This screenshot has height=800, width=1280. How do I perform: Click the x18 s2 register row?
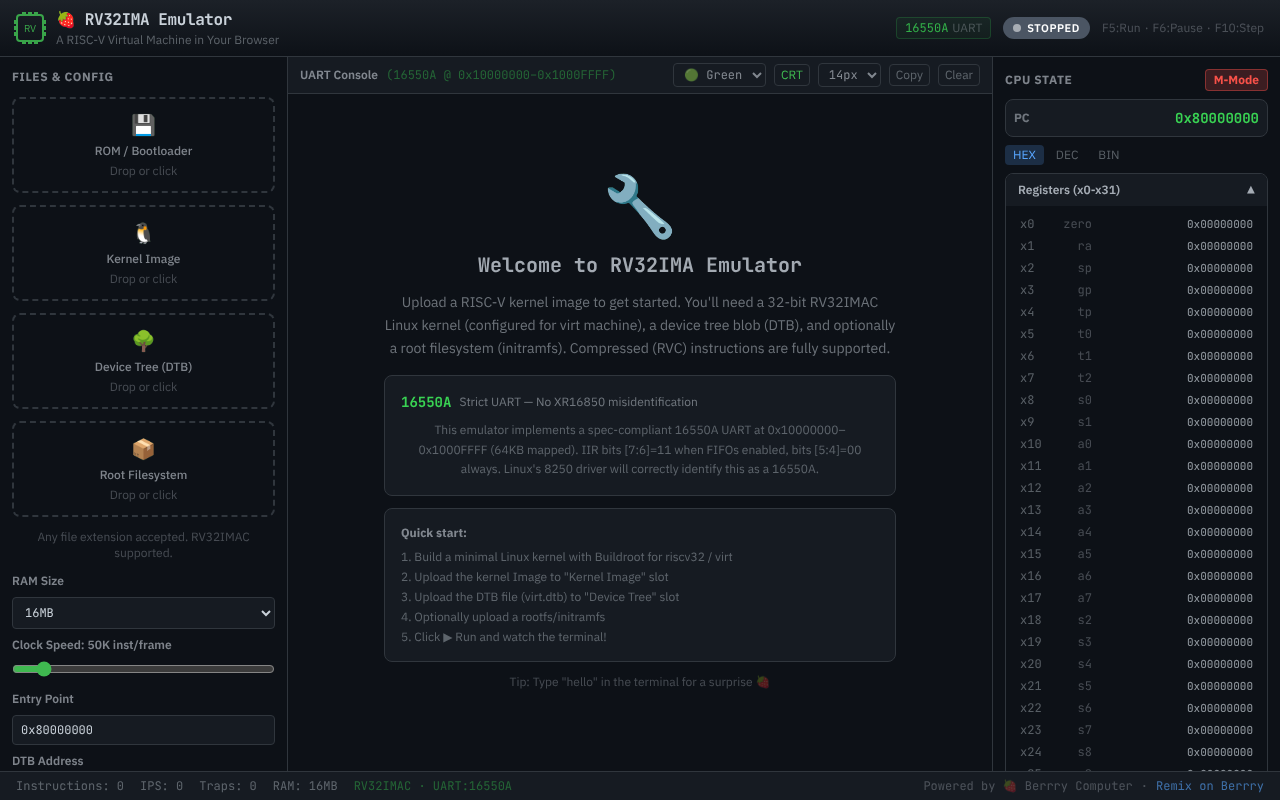(1136, 620)
